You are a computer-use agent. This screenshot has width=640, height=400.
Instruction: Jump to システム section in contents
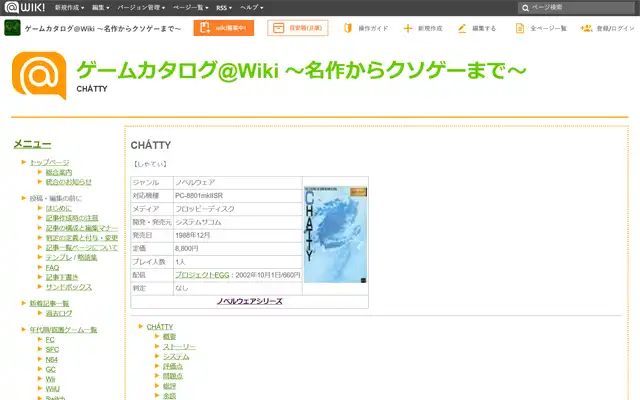coord(176,356)
